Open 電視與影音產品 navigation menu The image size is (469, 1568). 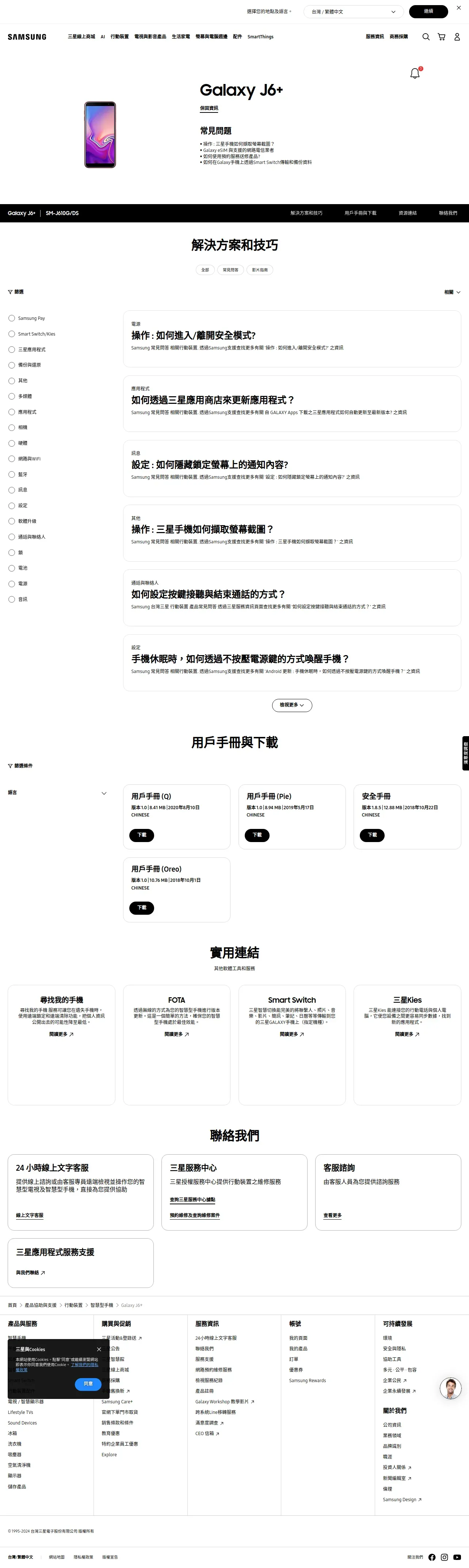(150, 37)
